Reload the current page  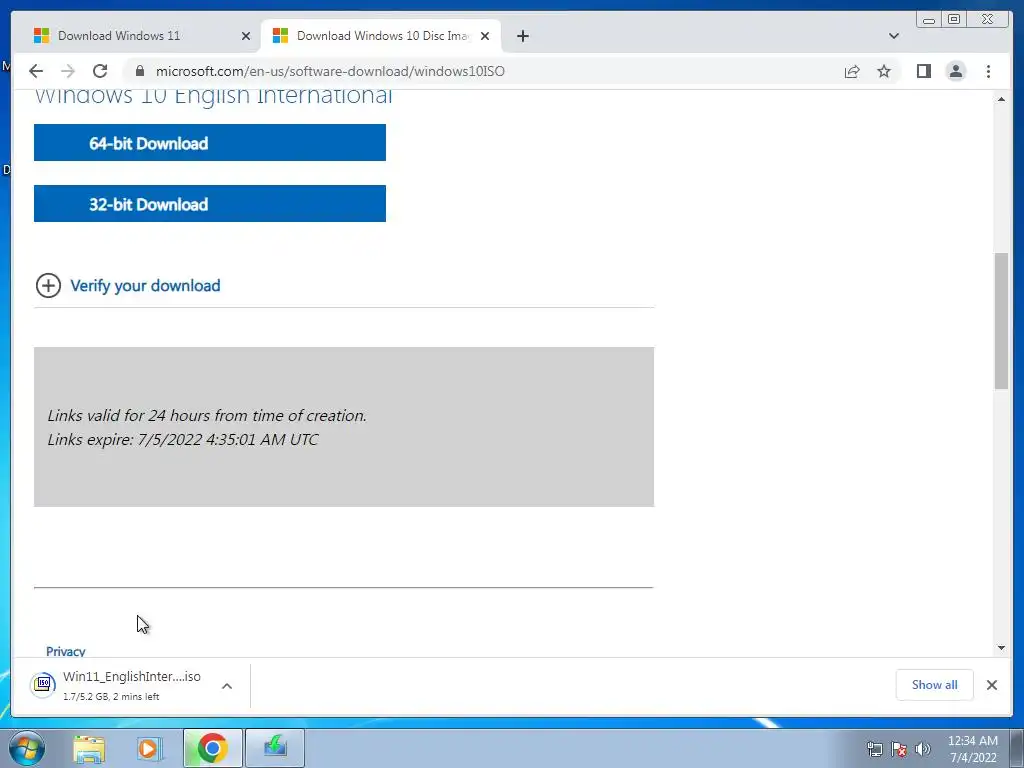pyautogui.click(x=100, y=71)
